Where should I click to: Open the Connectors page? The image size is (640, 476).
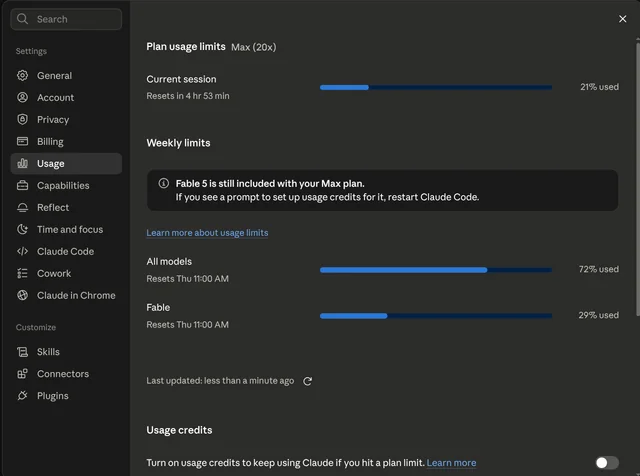point(66,374)
